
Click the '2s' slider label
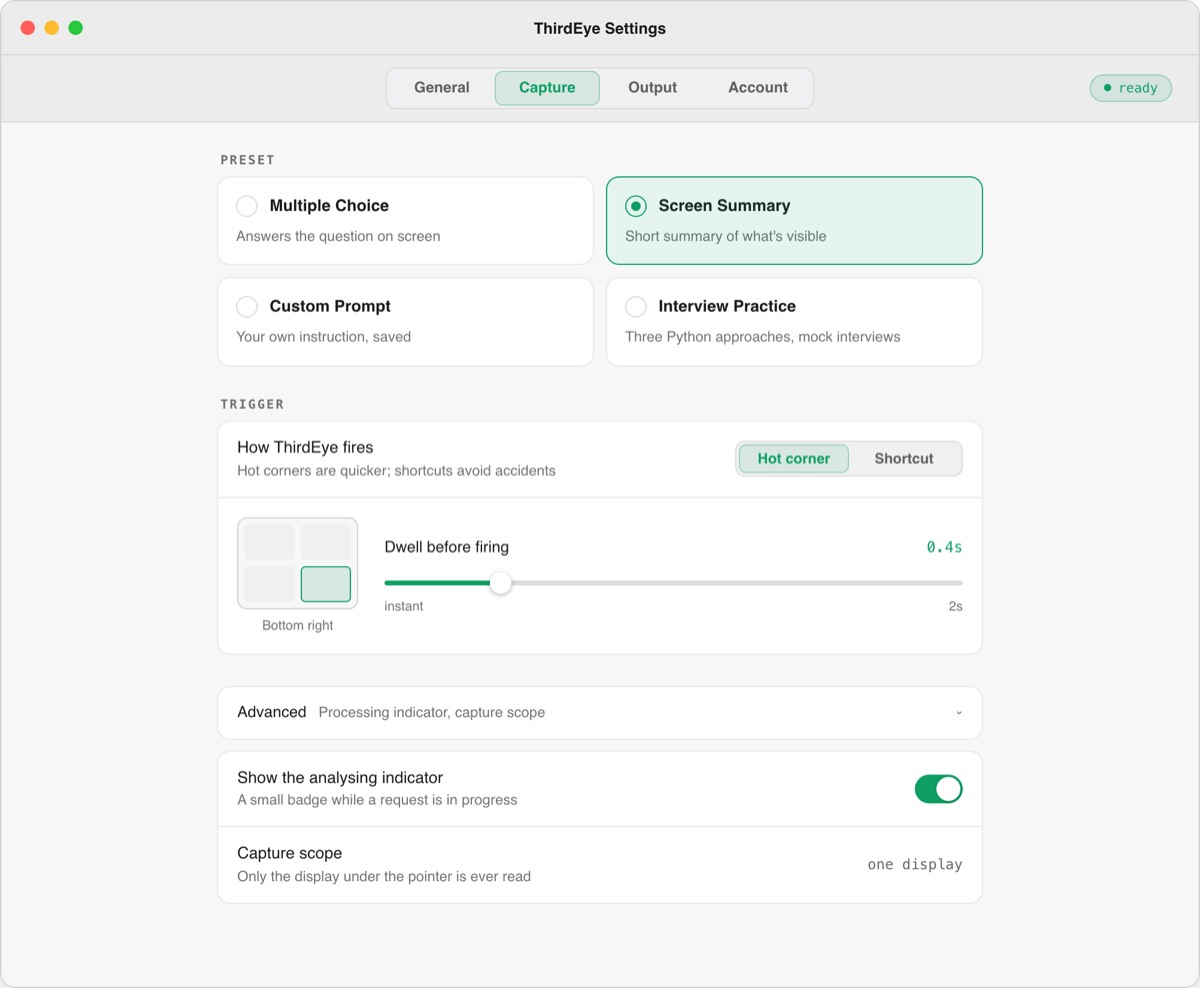(x=956, y=606)
